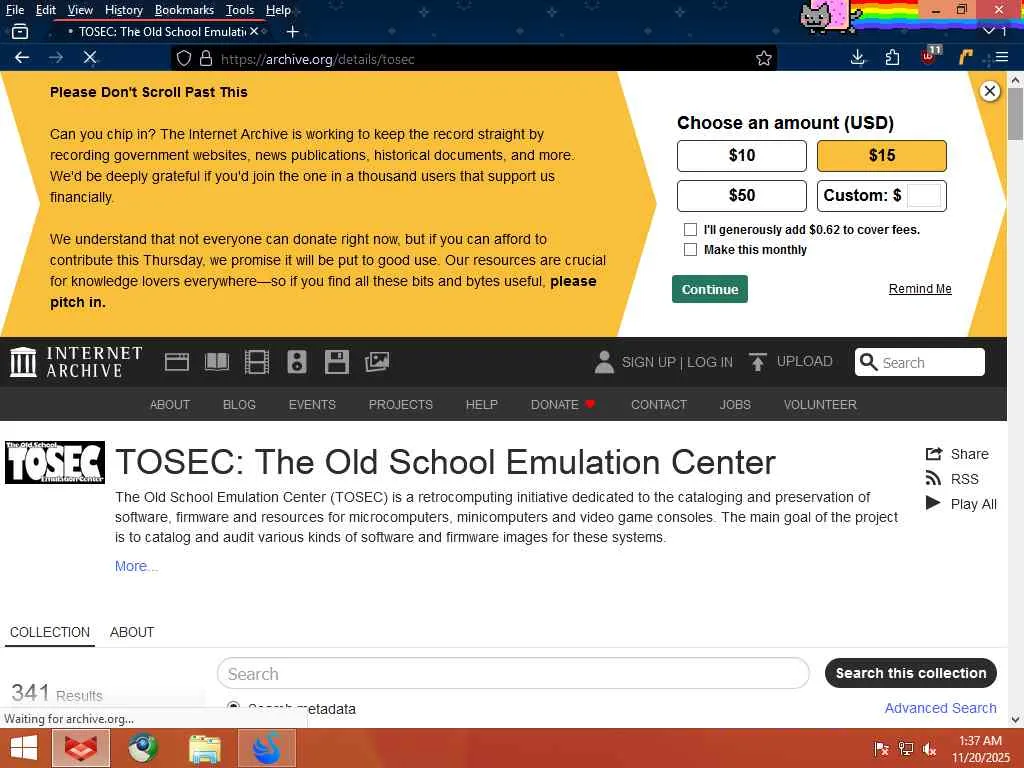1024x768 pixels.
Task: Open VOLUNTEER in the navigation bar
Action: tap(820, 404)
